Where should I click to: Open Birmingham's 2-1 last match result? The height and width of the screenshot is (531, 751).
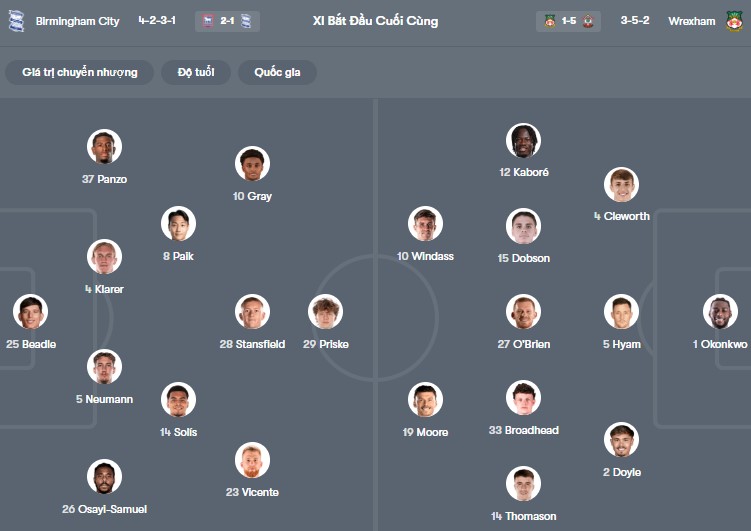click(x=227, y=21)
